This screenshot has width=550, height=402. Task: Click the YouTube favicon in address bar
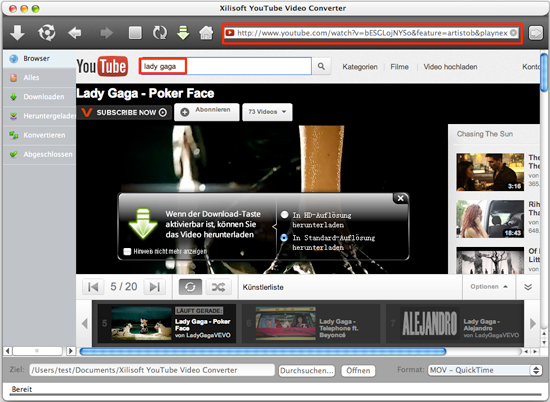tap(230, 33)
